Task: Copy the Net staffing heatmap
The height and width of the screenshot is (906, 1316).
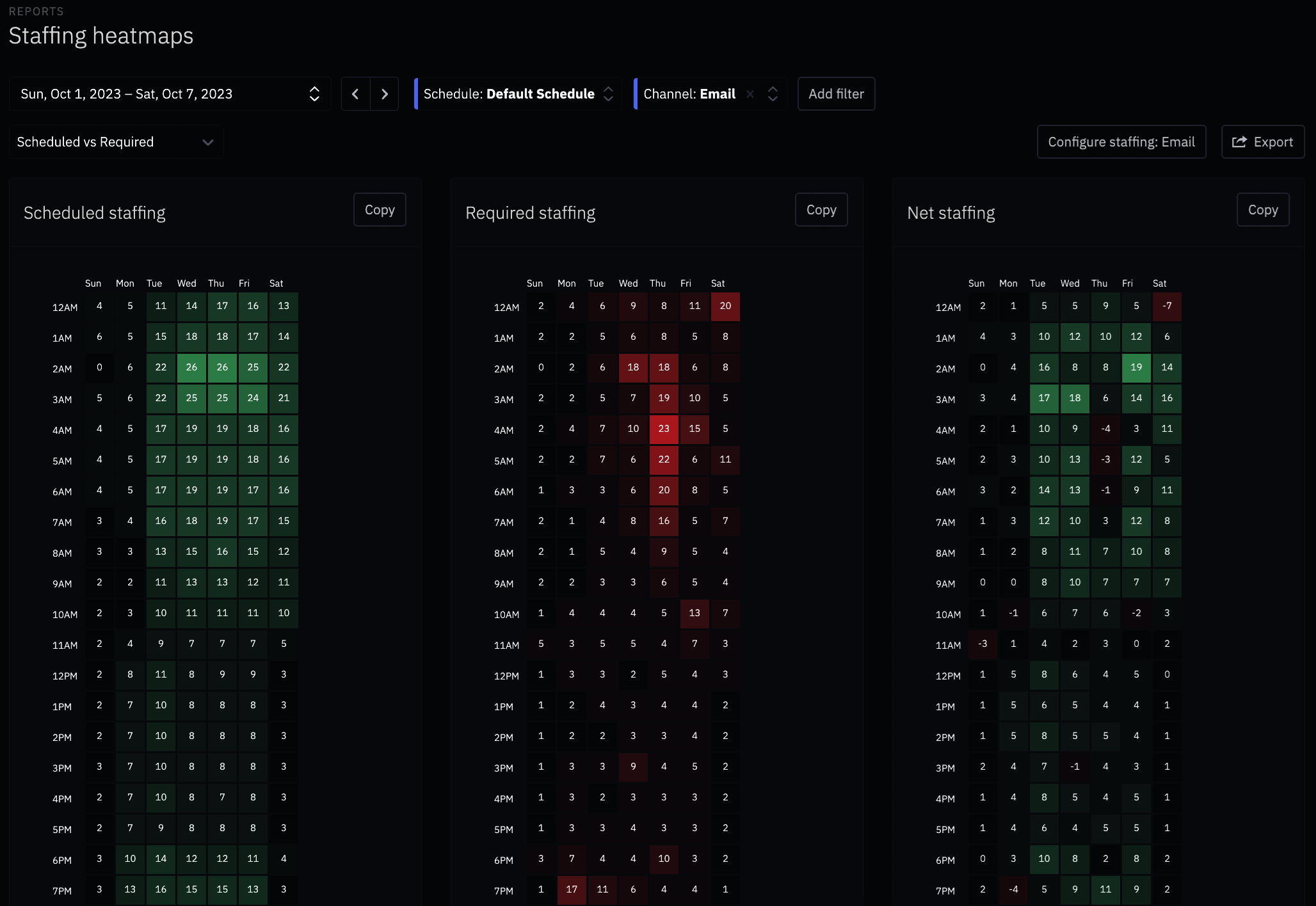Action: 1262,210
